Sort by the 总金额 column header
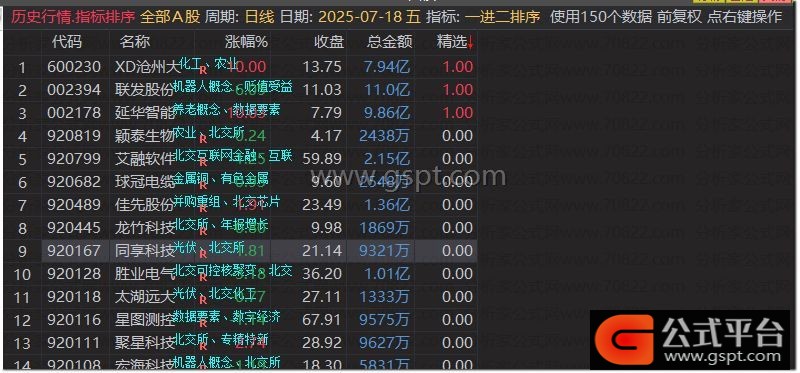This screenshot has width=800, height=373. [x=389, y=42]
